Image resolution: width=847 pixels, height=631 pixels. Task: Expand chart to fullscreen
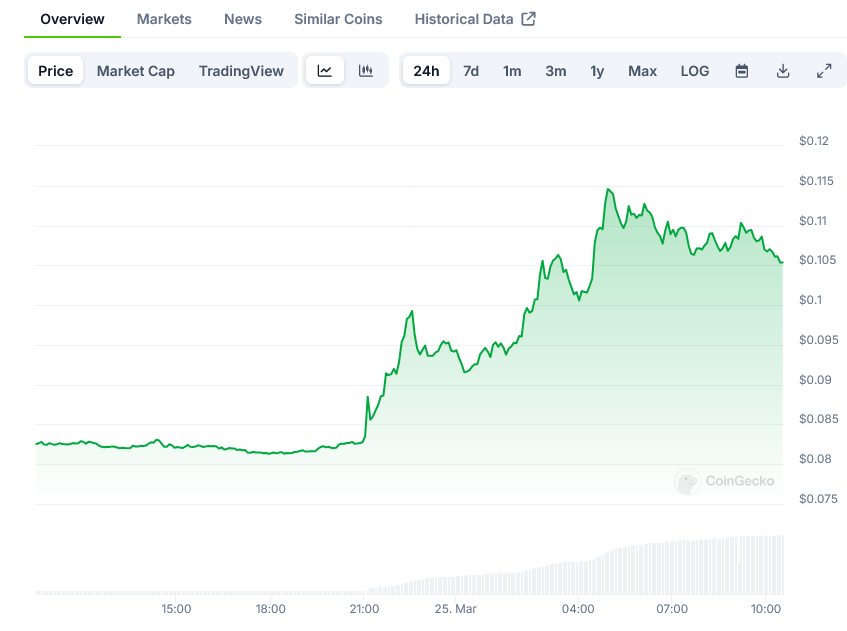(824, 71)
